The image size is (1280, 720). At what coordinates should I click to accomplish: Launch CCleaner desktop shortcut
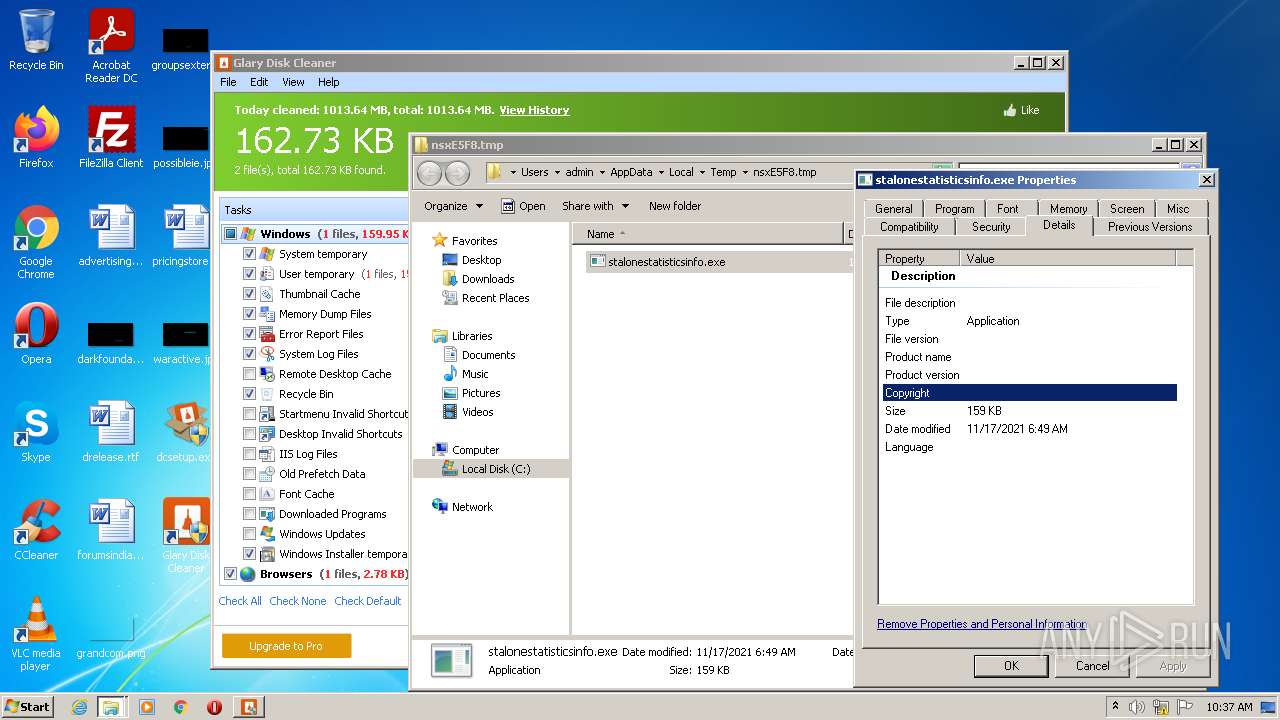click(x=36, y=530)
